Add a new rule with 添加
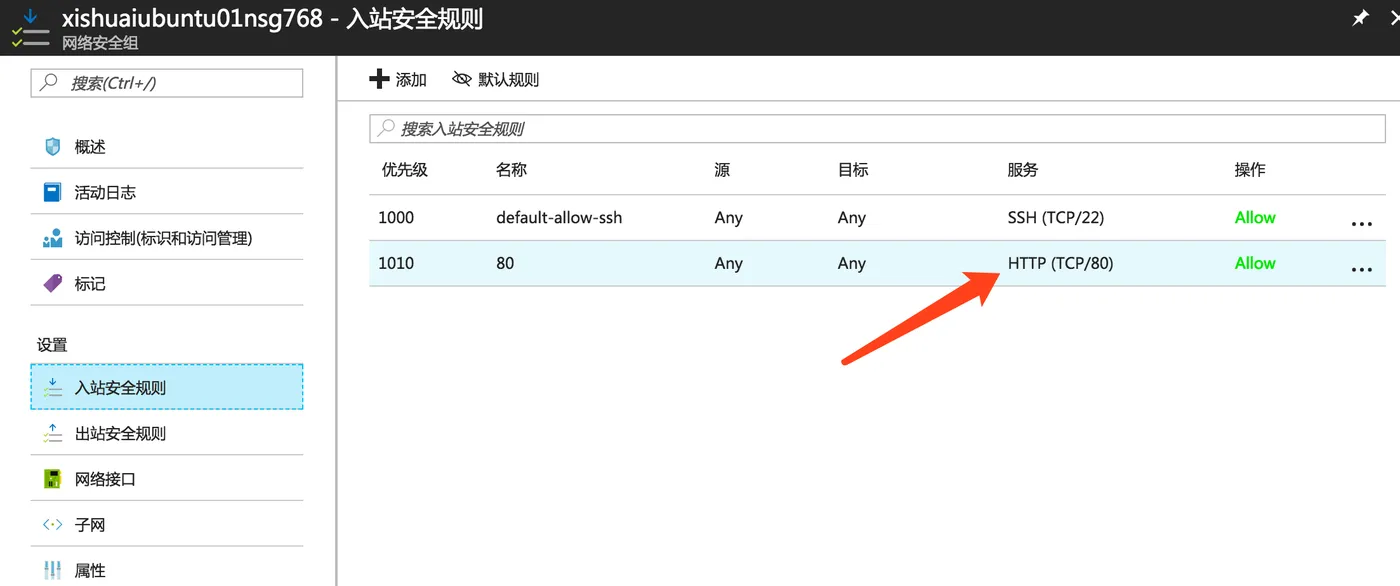 coord(398,79)
